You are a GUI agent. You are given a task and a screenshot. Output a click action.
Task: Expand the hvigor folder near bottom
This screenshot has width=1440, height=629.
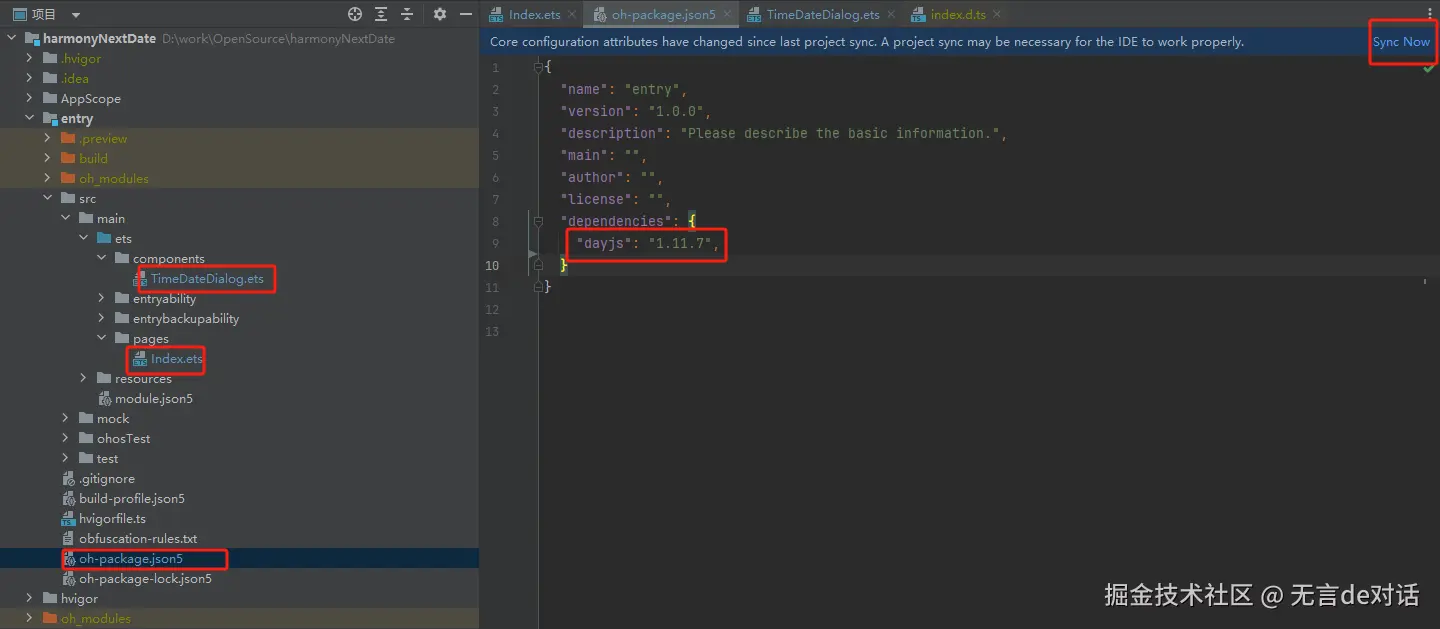point(30,598)
